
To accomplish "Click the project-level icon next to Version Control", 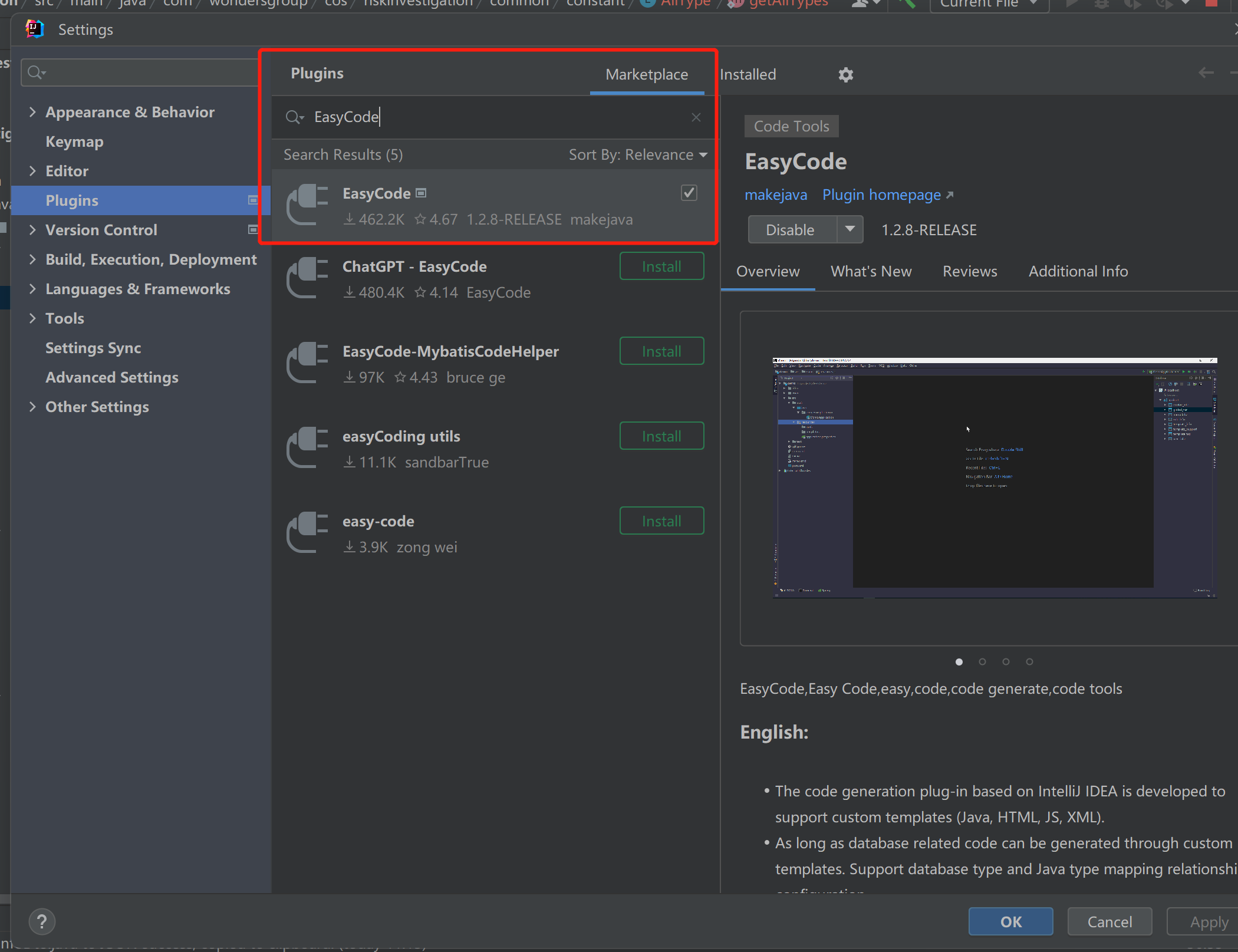I will [x=253, y=230].
